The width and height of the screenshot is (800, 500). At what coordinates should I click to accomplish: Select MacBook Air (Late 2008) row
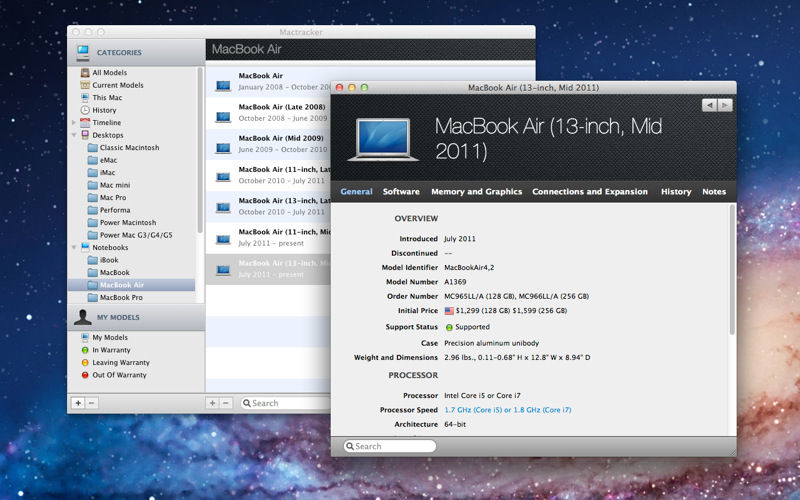268,112
